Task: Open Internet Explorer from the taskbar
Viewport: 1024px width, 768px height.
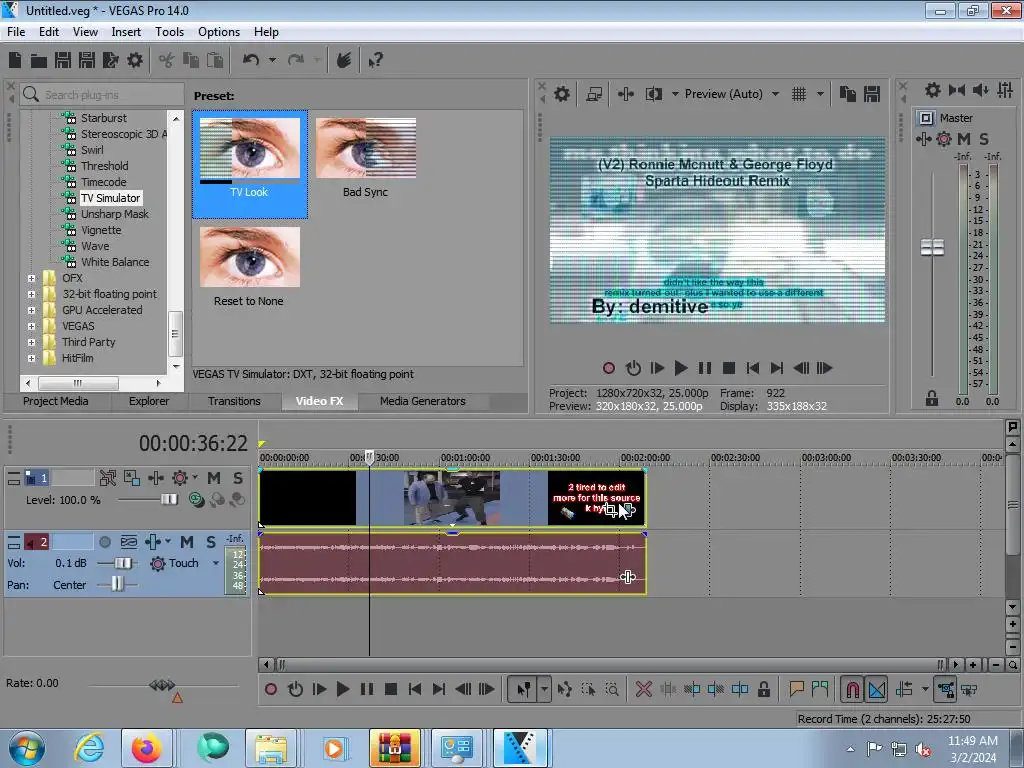Action: point(89,748)
